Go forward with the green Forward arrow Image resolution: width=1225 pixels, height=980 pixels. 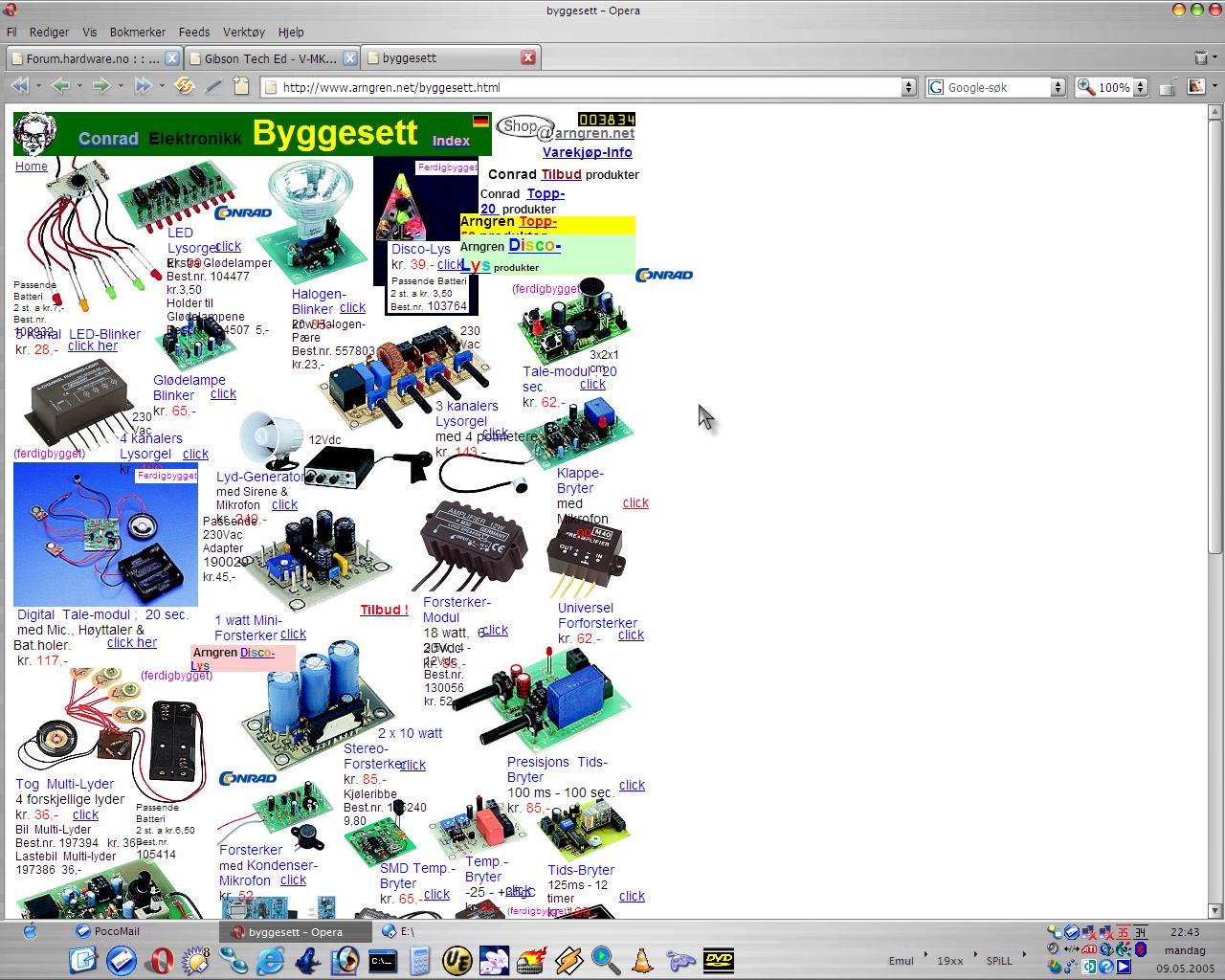click(x=100, y=86)
